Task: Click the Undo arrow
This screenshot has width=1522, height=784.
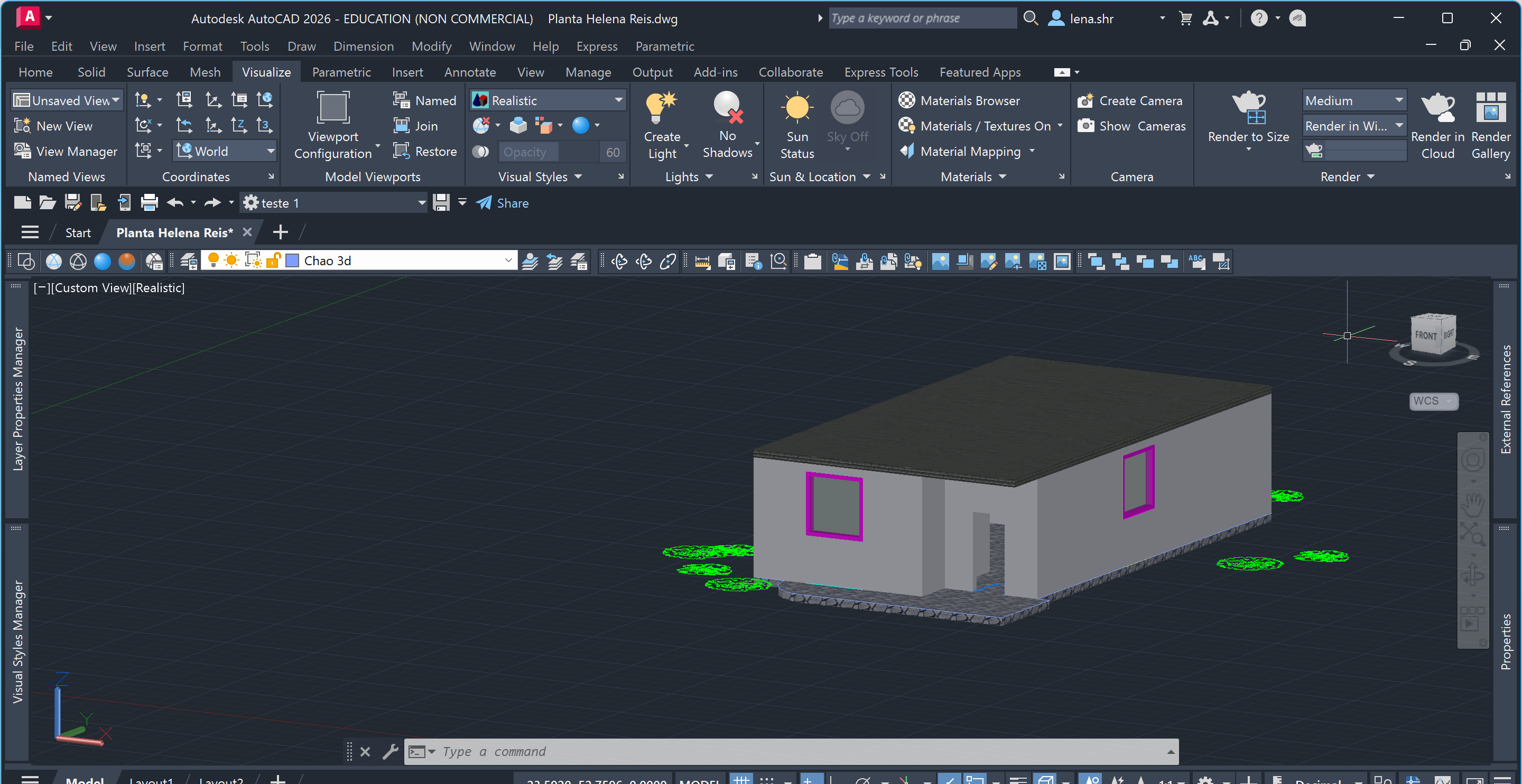Action: click(175, 203)
